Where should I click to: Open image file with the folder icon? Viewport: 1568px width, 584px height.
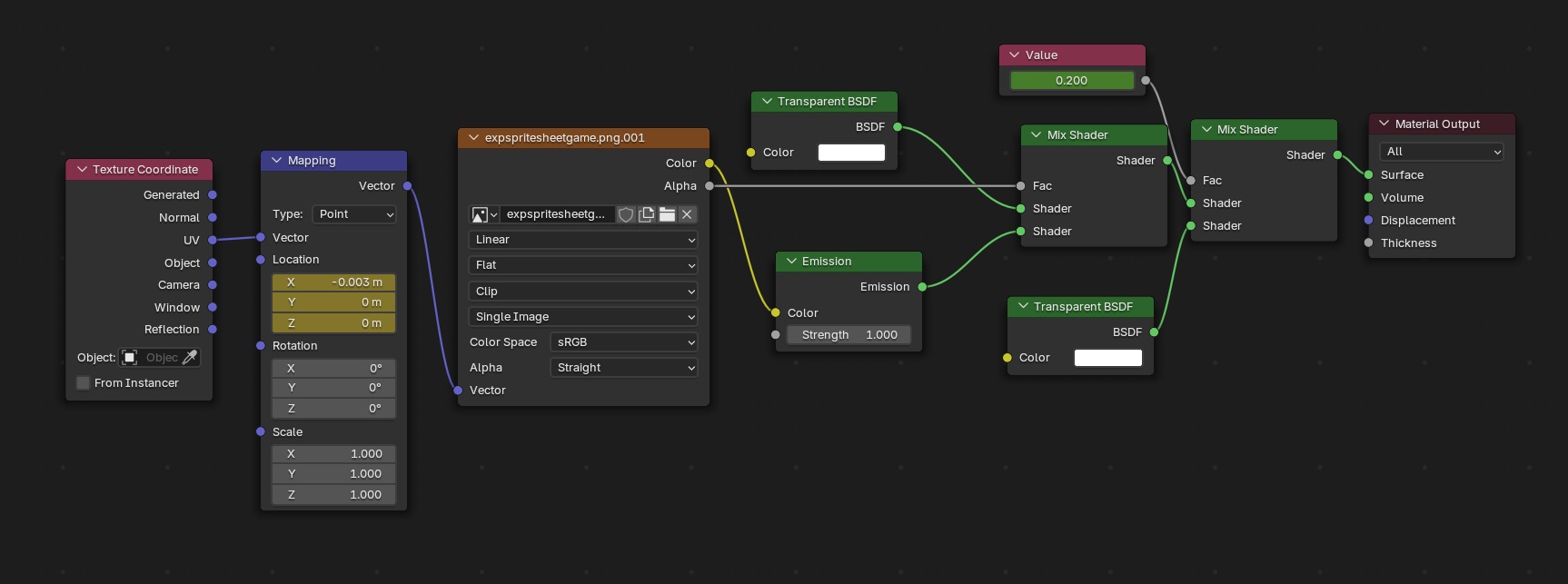tap(667, 214)
